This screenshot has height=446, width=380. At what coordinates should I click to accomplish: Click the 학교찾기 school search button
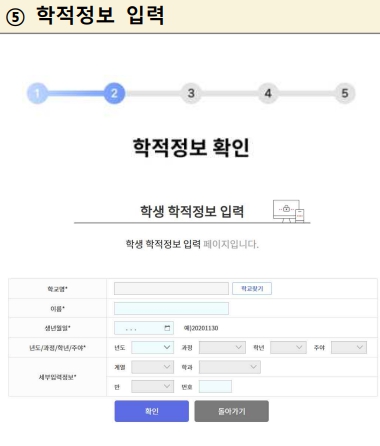(252, 289)
